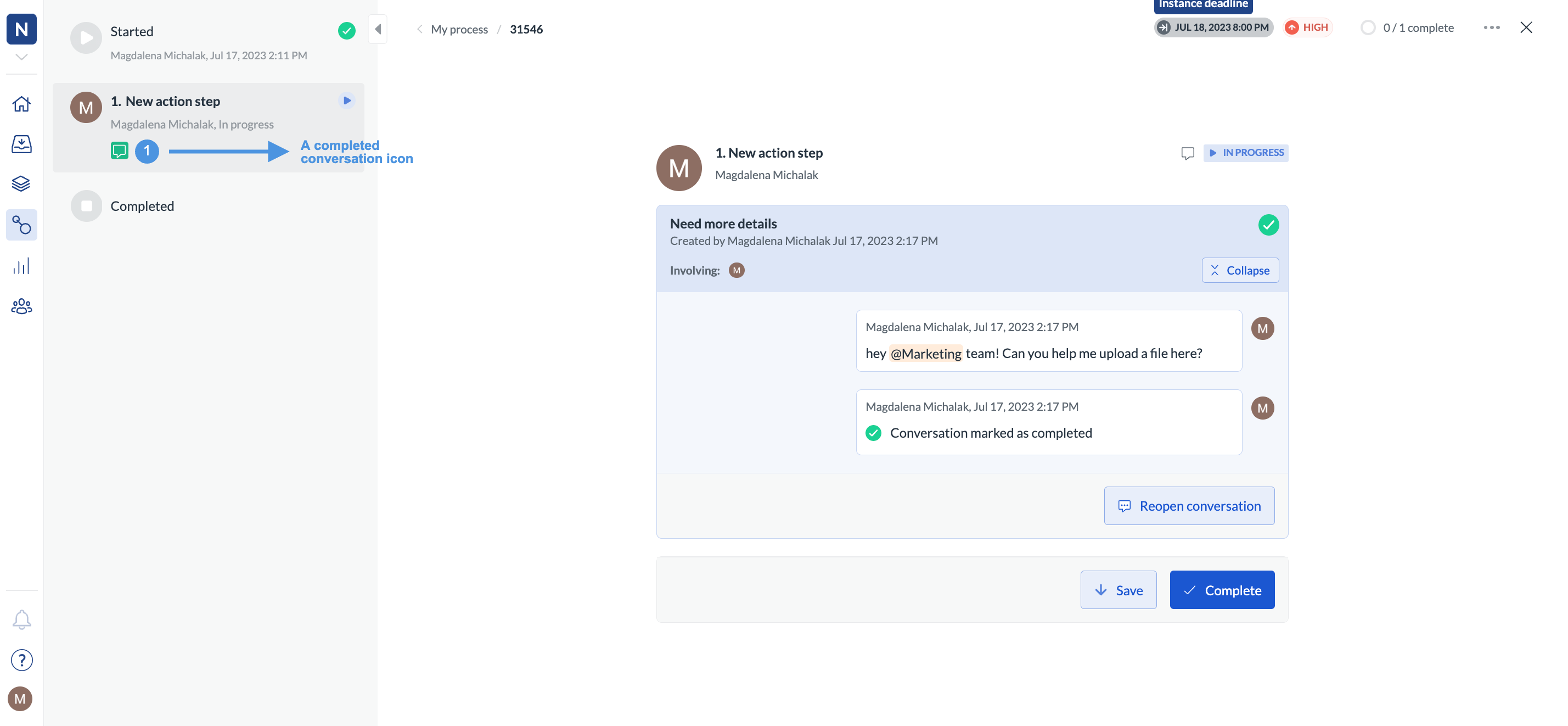The image size is (1568, 726).
Task: Collapse the Need more details conversation
Action: click(x=1239, y=270)
